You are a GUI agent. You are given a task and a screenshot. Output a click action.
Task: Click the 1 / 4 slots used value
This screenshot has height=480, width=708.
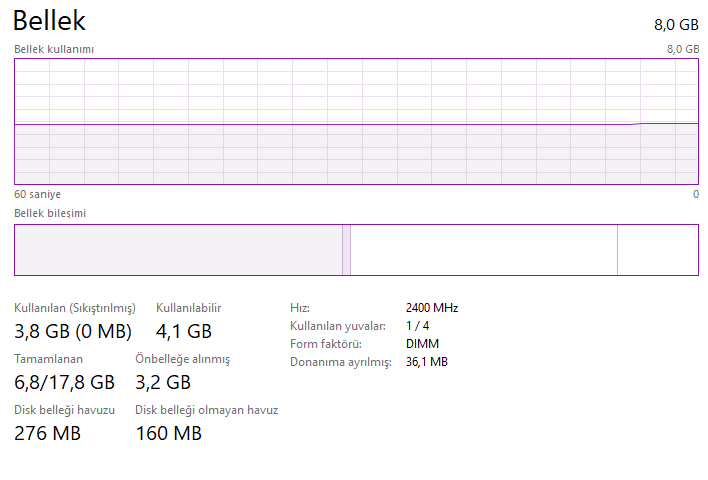(417, 326)
